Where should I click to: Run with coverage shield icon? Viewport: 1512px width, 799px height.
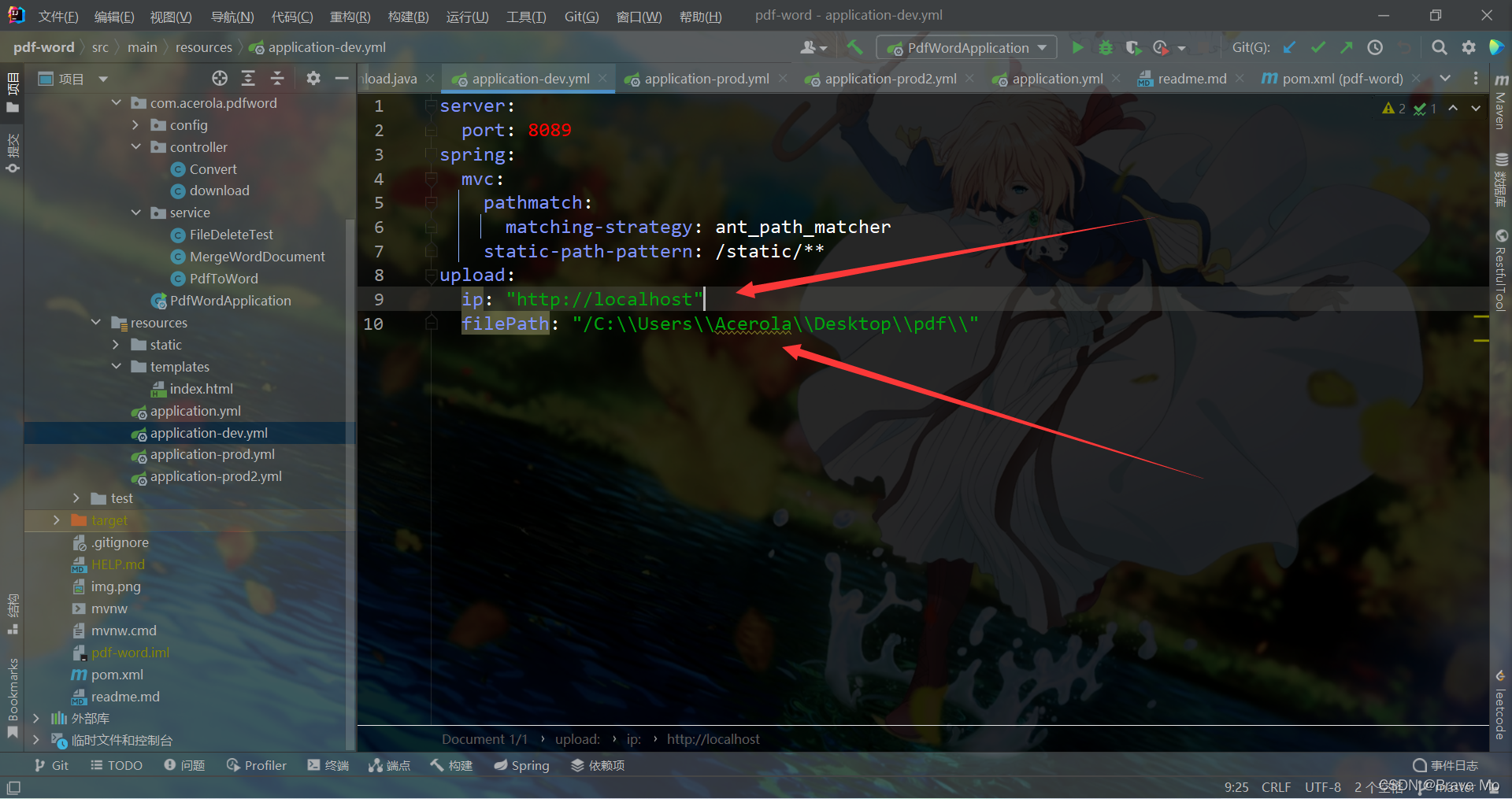[1133, 48]
